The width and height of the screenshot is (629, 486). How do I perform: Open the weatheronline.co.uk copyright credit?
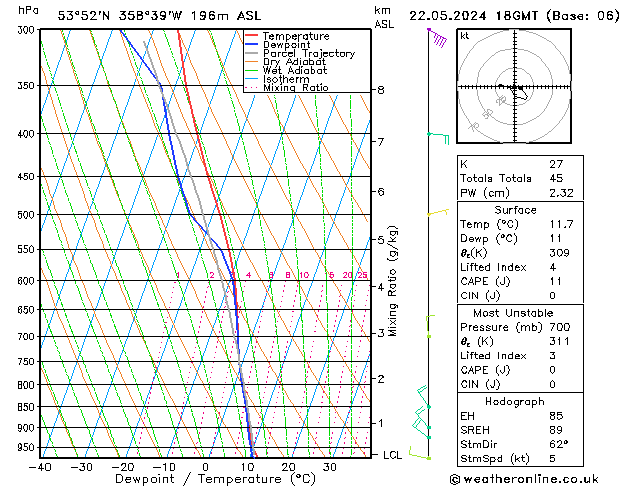[524, 479]
